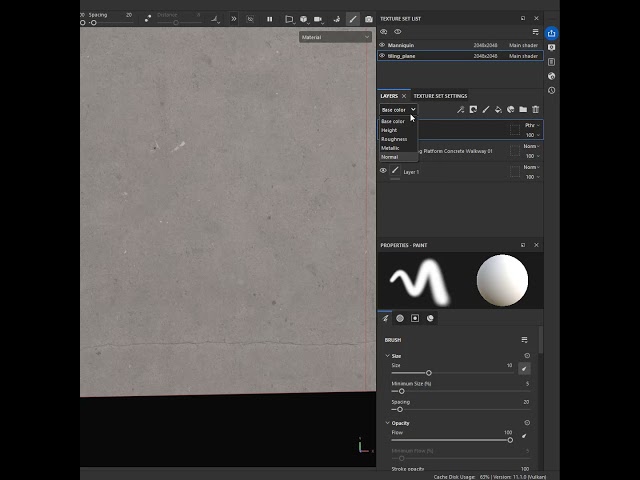This screenshot has width=640, height=480.
Task: Open the Alpha properties tab icon
Action: pyautogui.click(x=400, y=318)
